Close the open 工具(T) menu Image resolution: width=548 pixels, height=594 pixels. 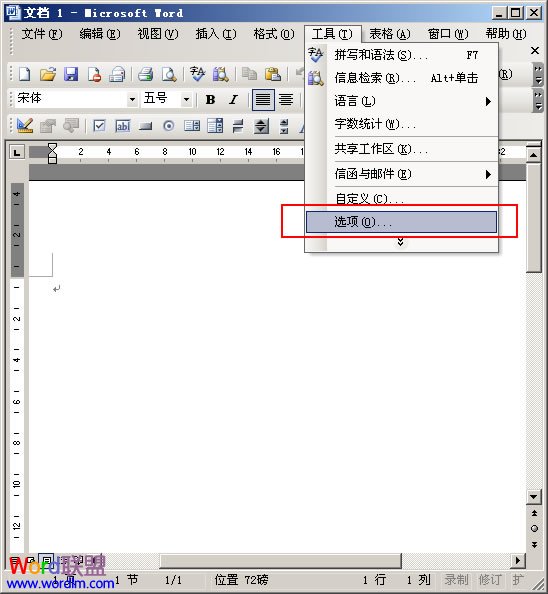[333, 34]
